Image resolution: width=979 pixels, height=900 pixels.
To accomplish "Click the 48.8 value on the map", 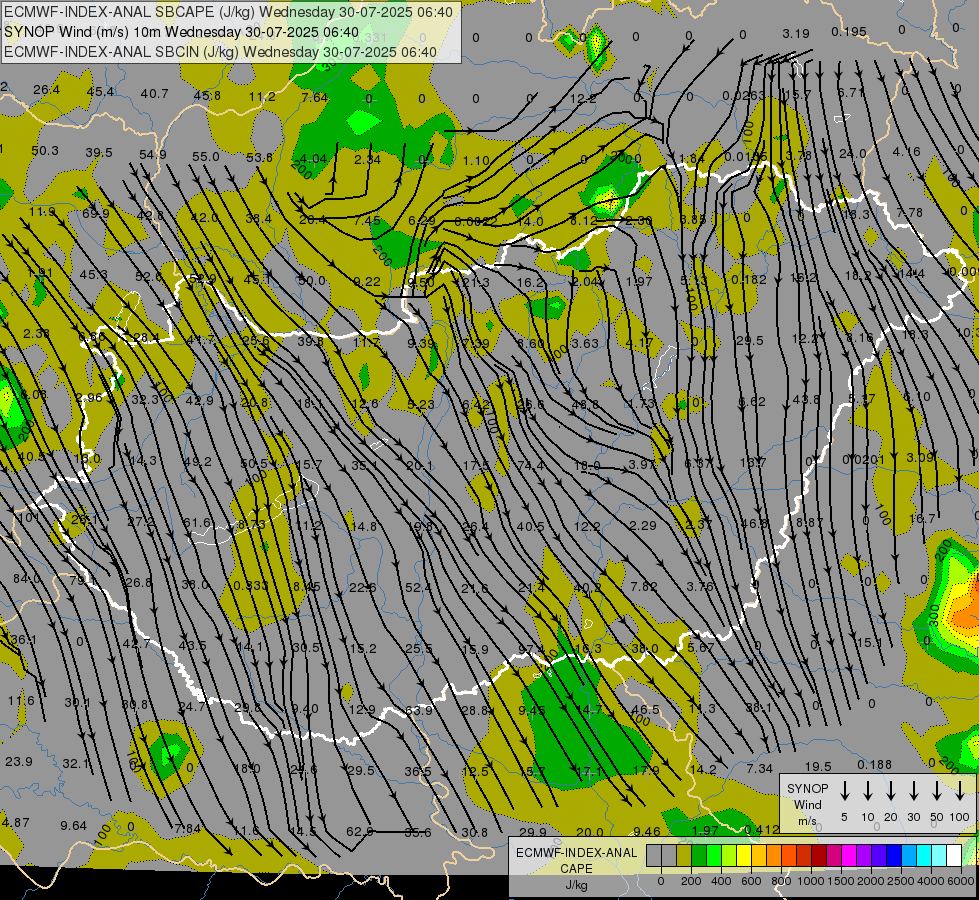I will coord(585,405).
